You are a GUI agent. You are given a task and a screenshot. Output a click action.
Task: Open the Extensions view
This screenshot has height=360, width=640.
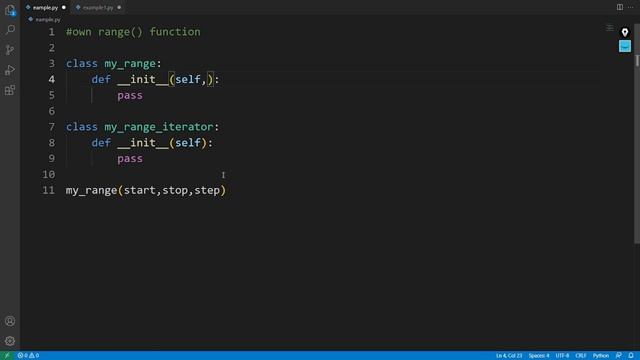click(10, 90)
